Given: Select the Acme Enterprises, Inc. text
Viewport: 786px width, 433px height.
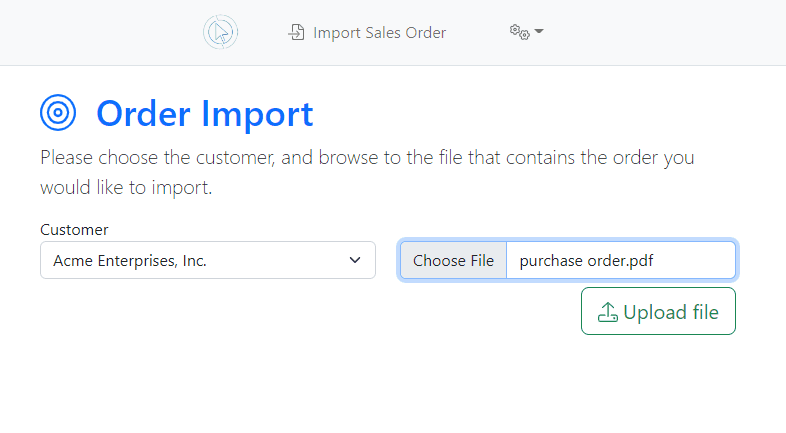Looking at the screenshot, I should (130, 261).
